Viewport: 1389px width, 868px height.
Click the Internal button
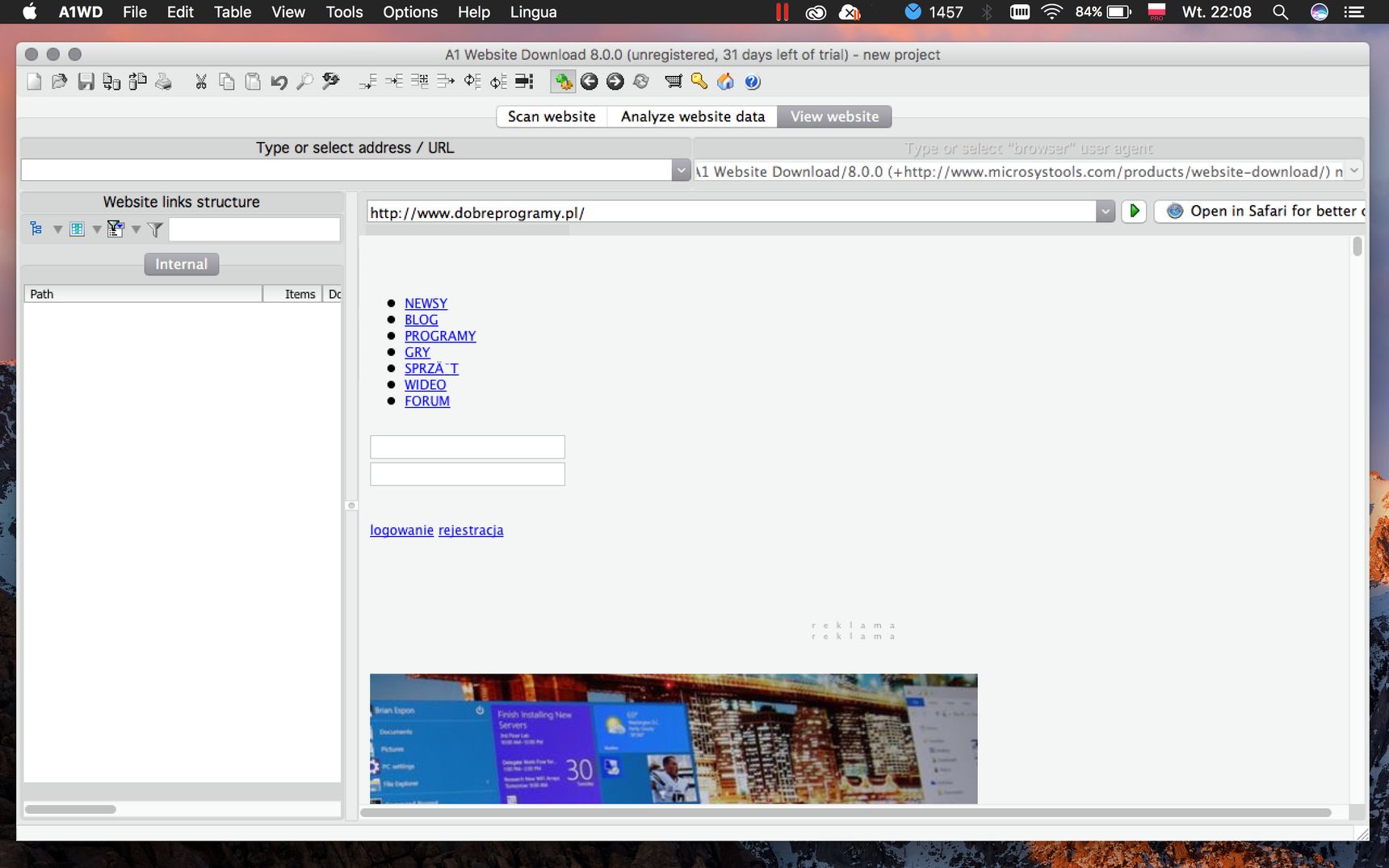(x=181, y=264)
